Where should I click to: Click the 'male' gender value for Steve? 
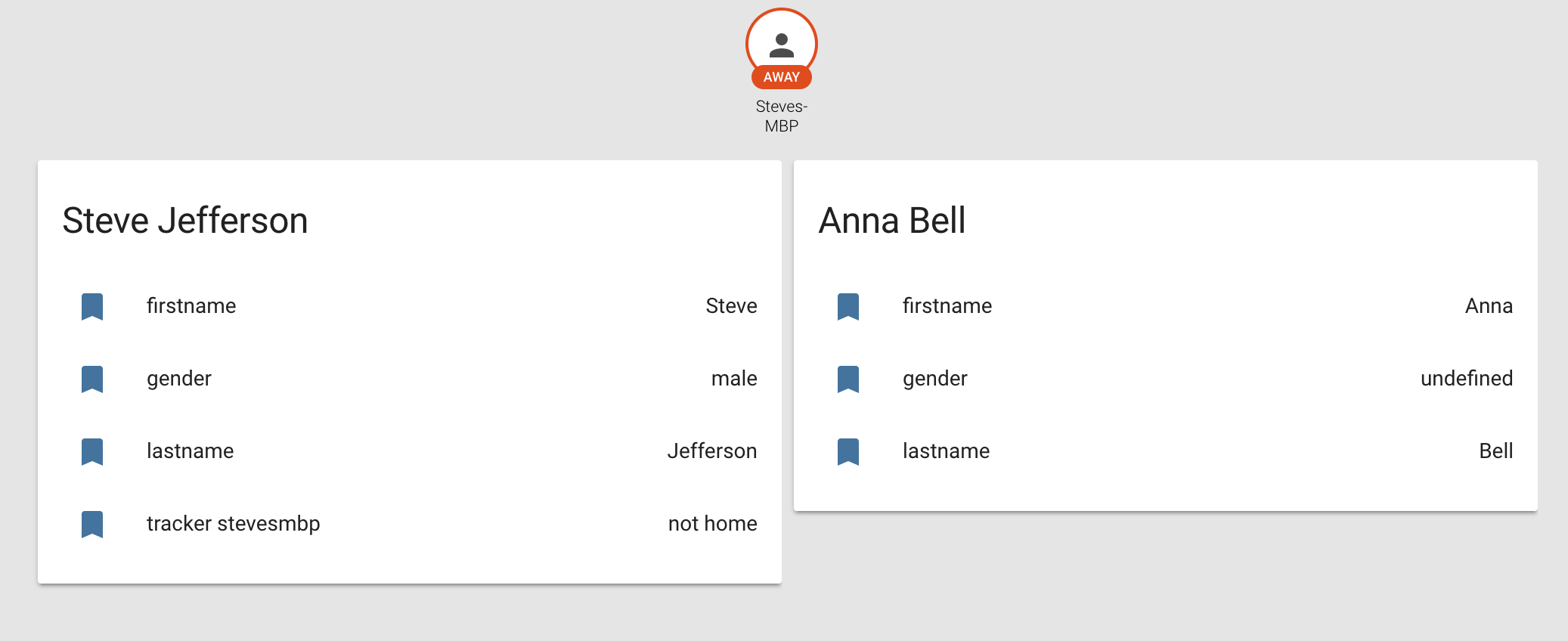[733, 378]
